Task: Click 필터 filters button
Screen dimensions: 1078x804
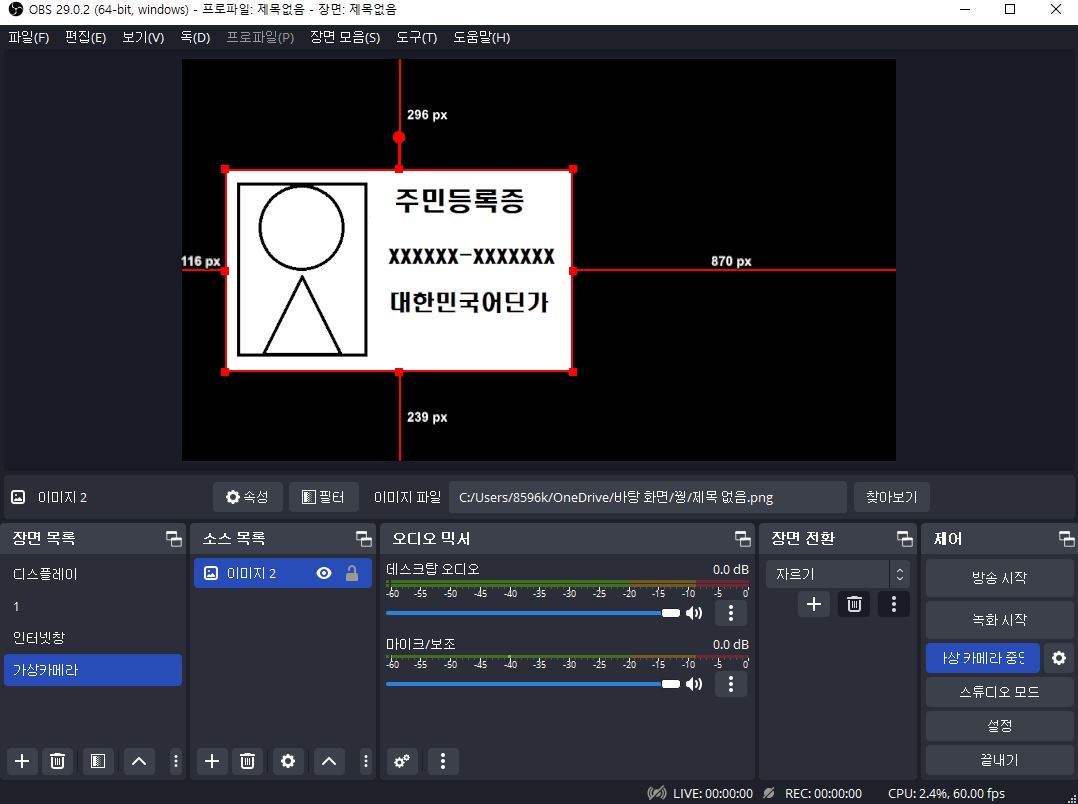Action: click(324, 497)
